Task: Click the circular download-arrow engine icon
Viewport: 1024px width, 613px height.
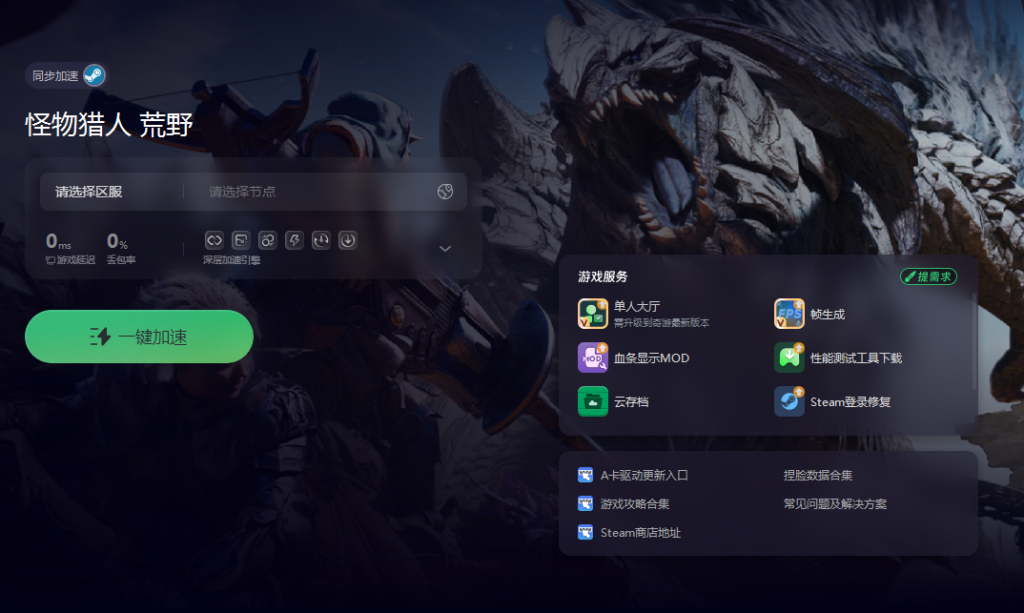Action: pyautogui.click(x=348, y=240)
